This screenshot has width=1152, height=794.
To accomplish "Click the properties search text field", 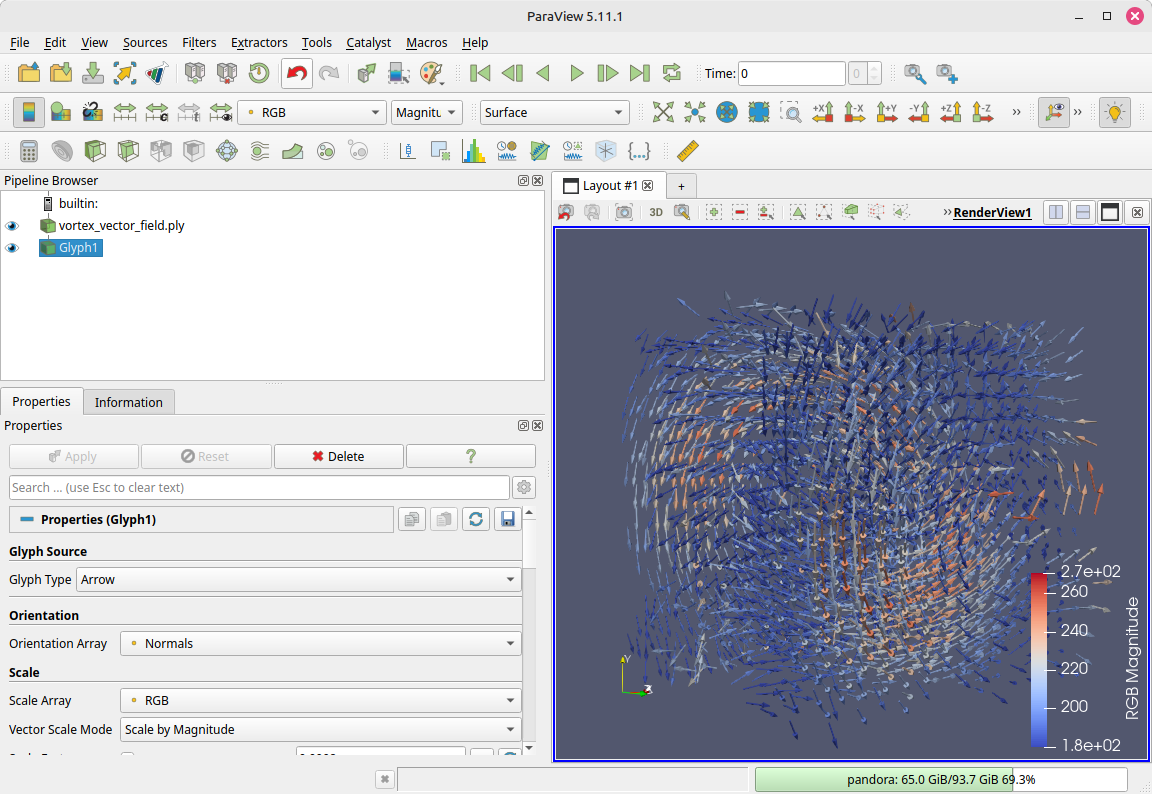I will (258, 488).
